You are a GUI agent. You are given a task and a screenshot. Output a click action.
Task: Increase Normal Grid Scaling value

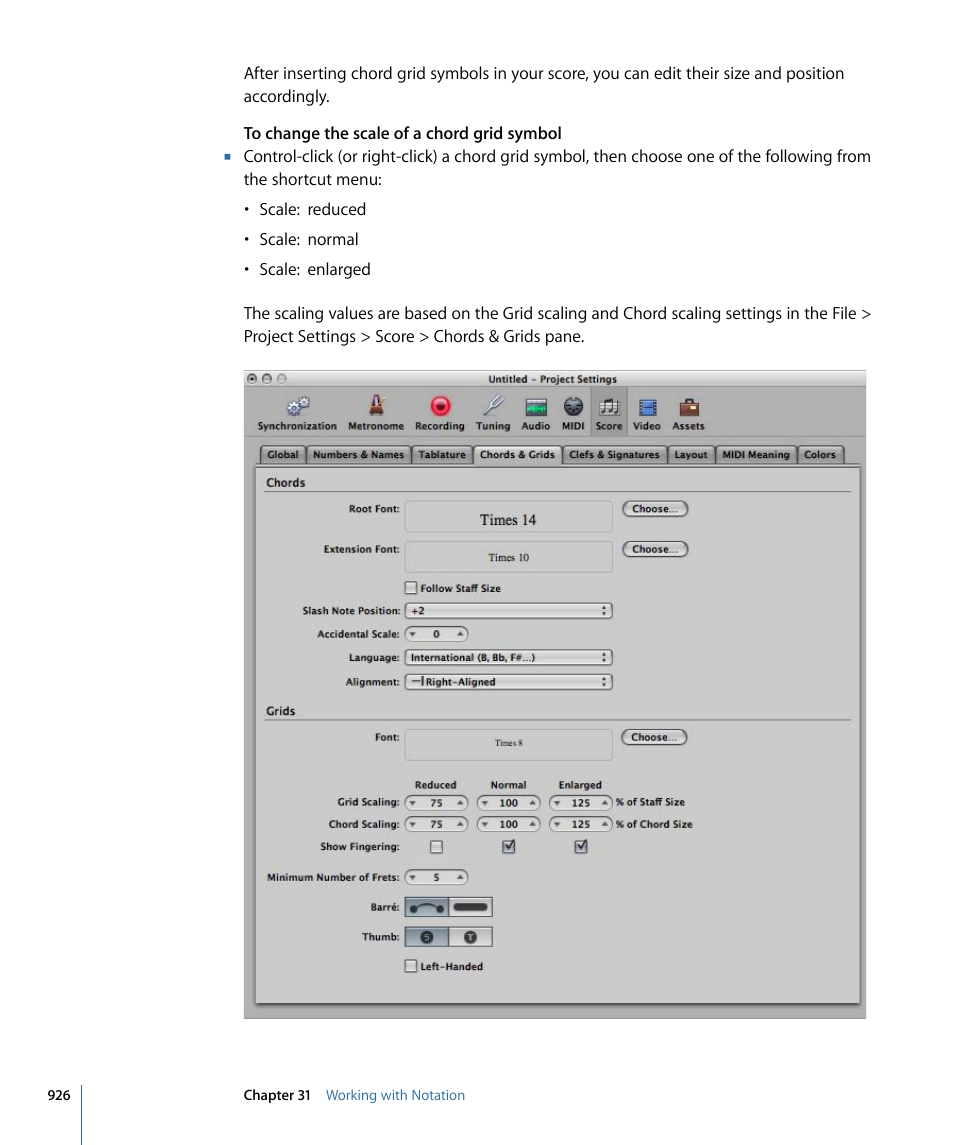533,803
